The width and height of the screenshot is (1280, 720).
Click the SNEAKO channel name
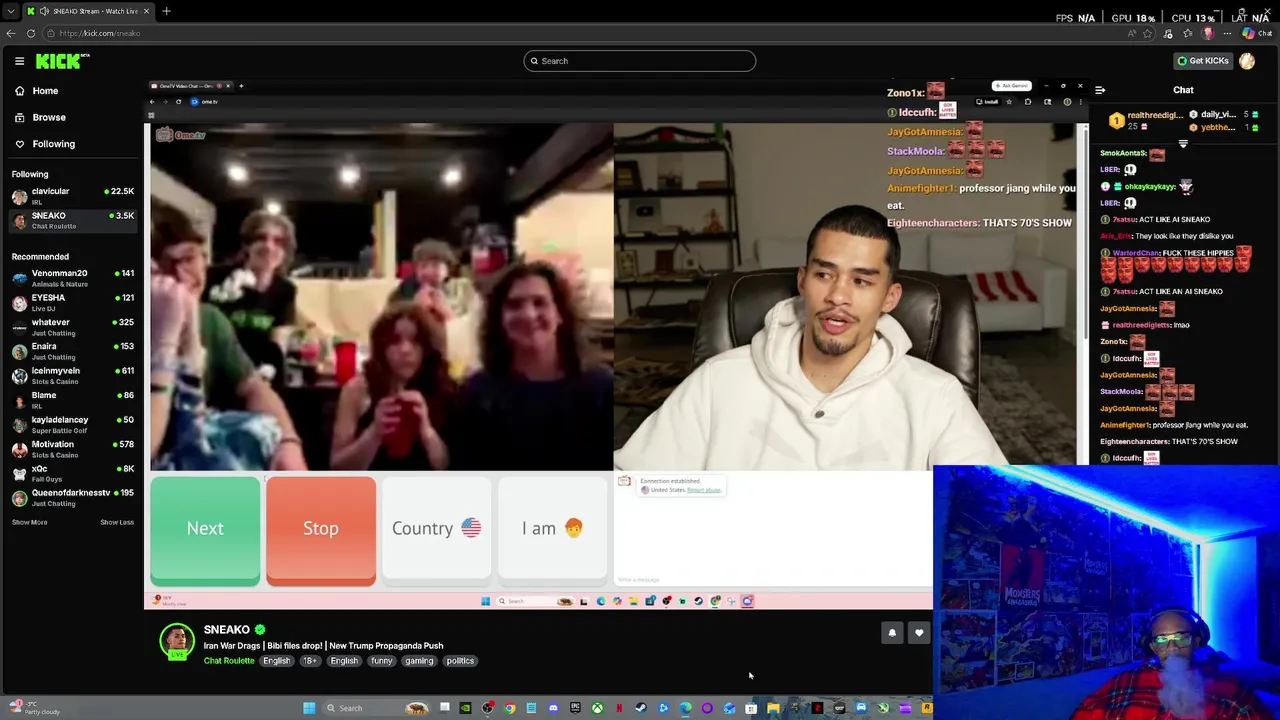tap(227, 629)
